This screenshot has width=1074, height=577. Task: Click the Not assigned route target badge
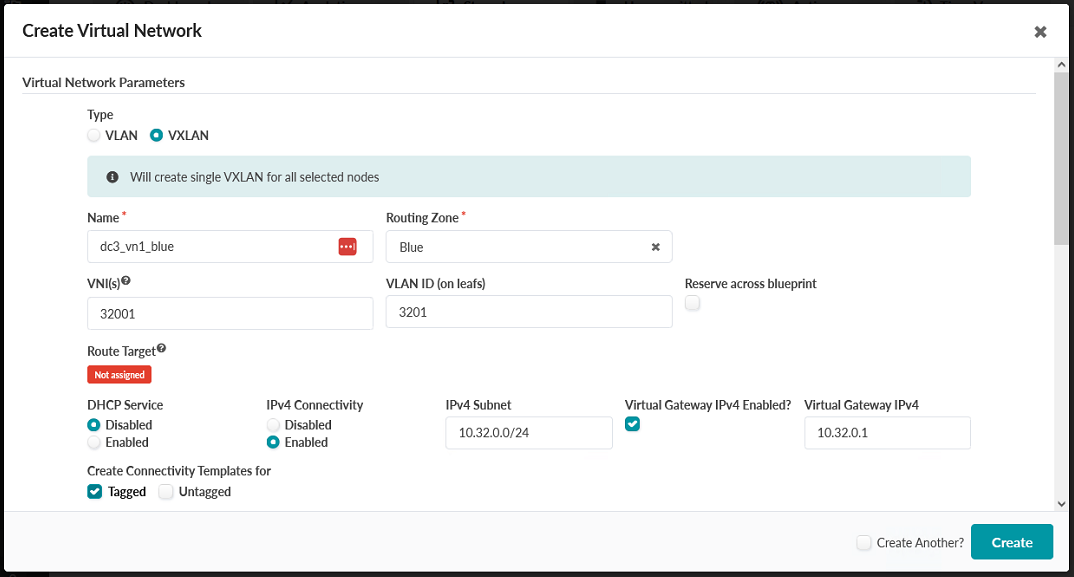(x=119, y=375)
